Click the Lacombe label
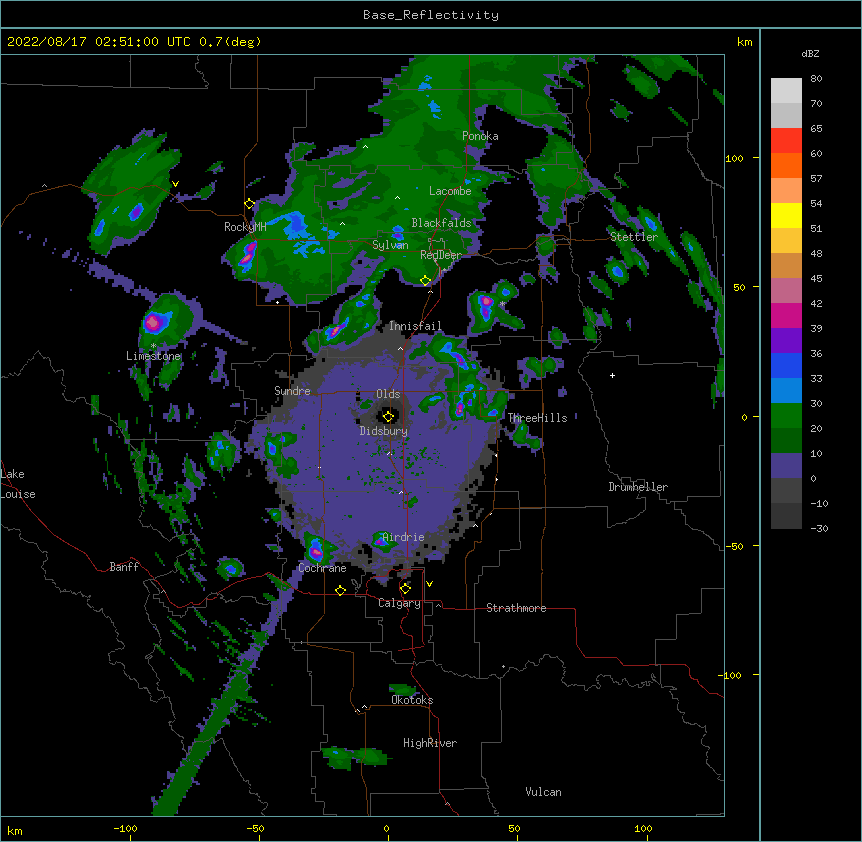 coord(450,191)
